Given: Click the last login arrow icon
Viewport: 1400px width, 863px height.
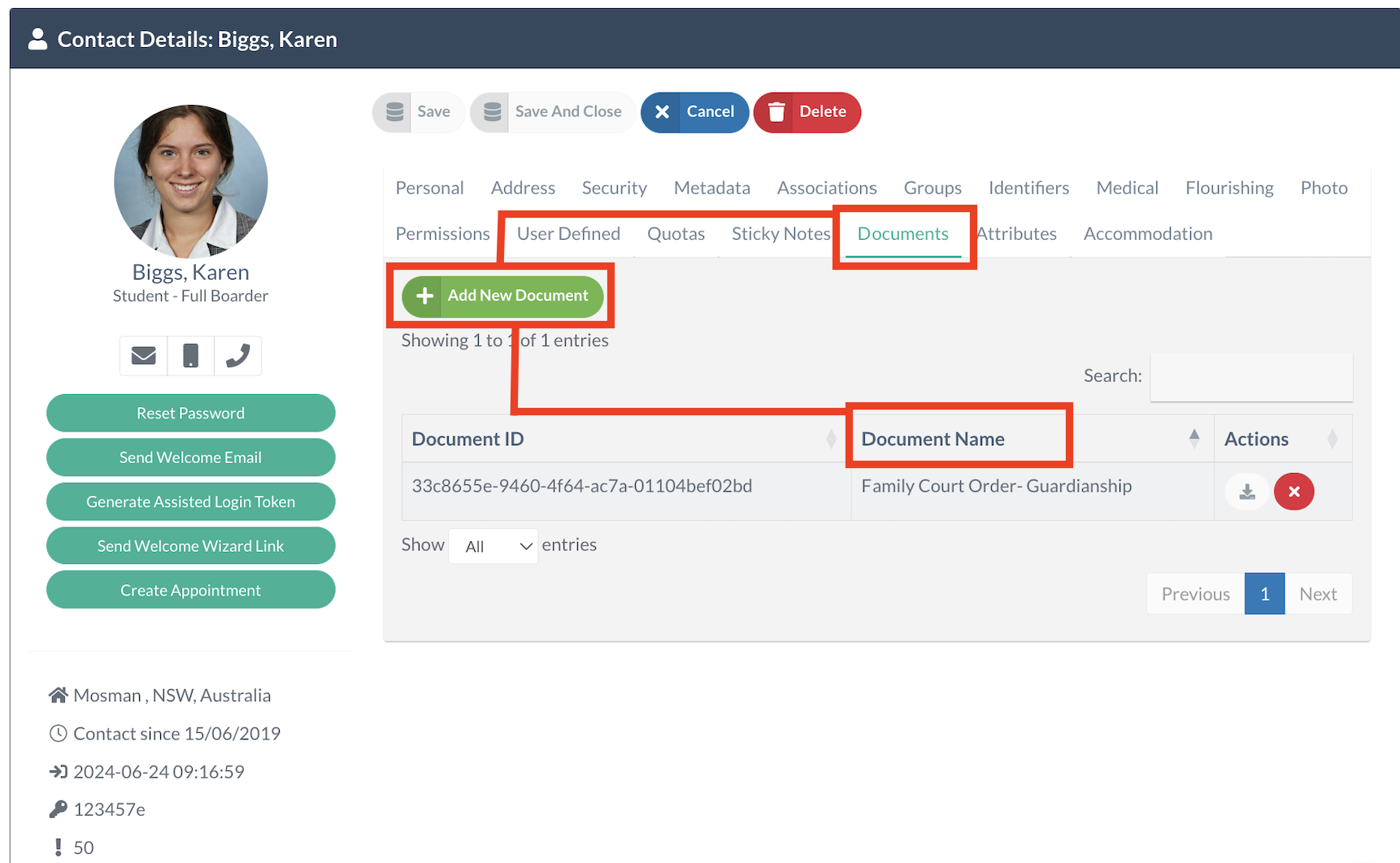Looking at the screenshot, I should coord(58,772).
